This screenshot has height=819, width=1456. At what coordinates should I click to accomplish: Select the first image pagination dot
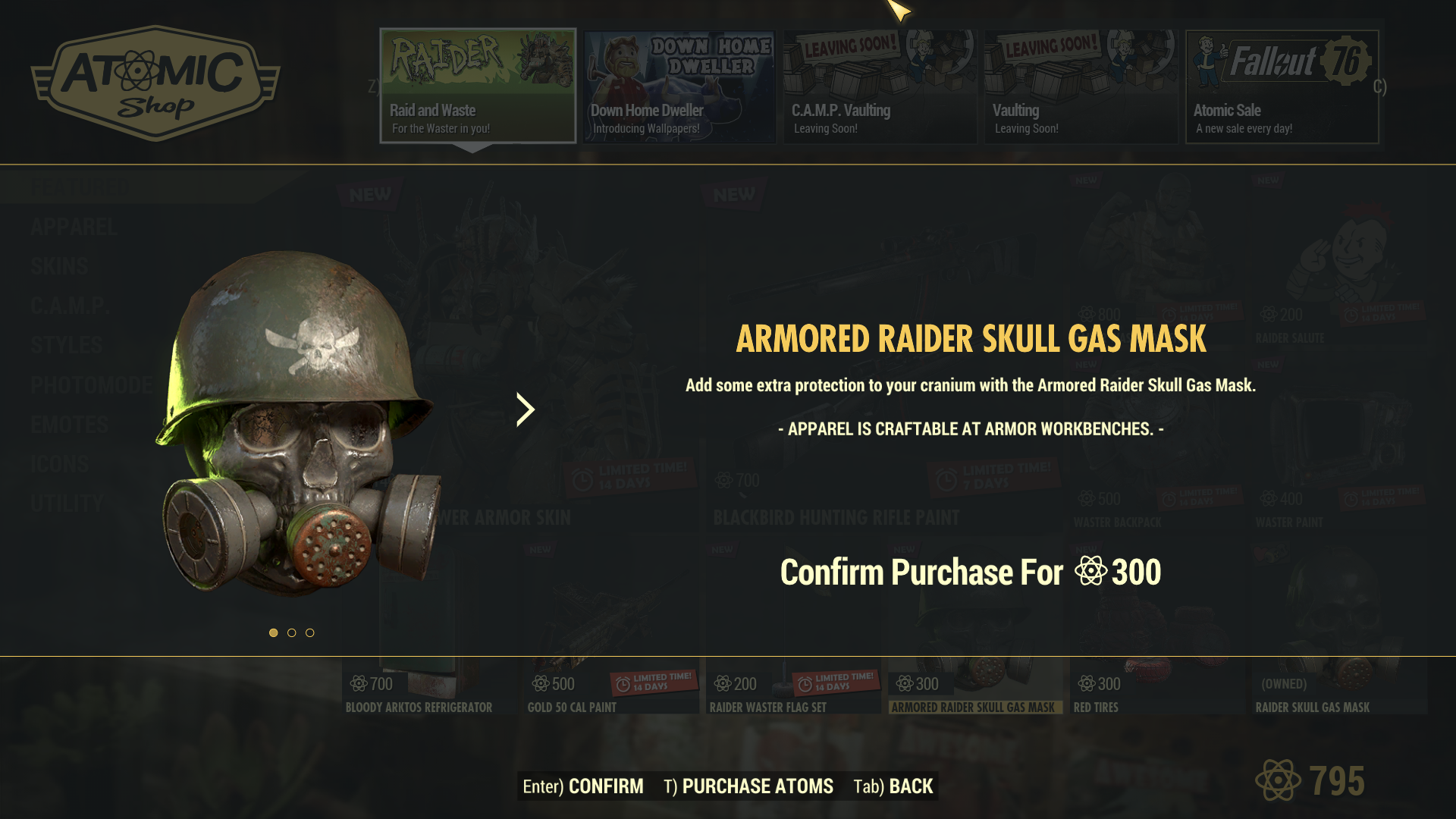click(x=273, y=632)
